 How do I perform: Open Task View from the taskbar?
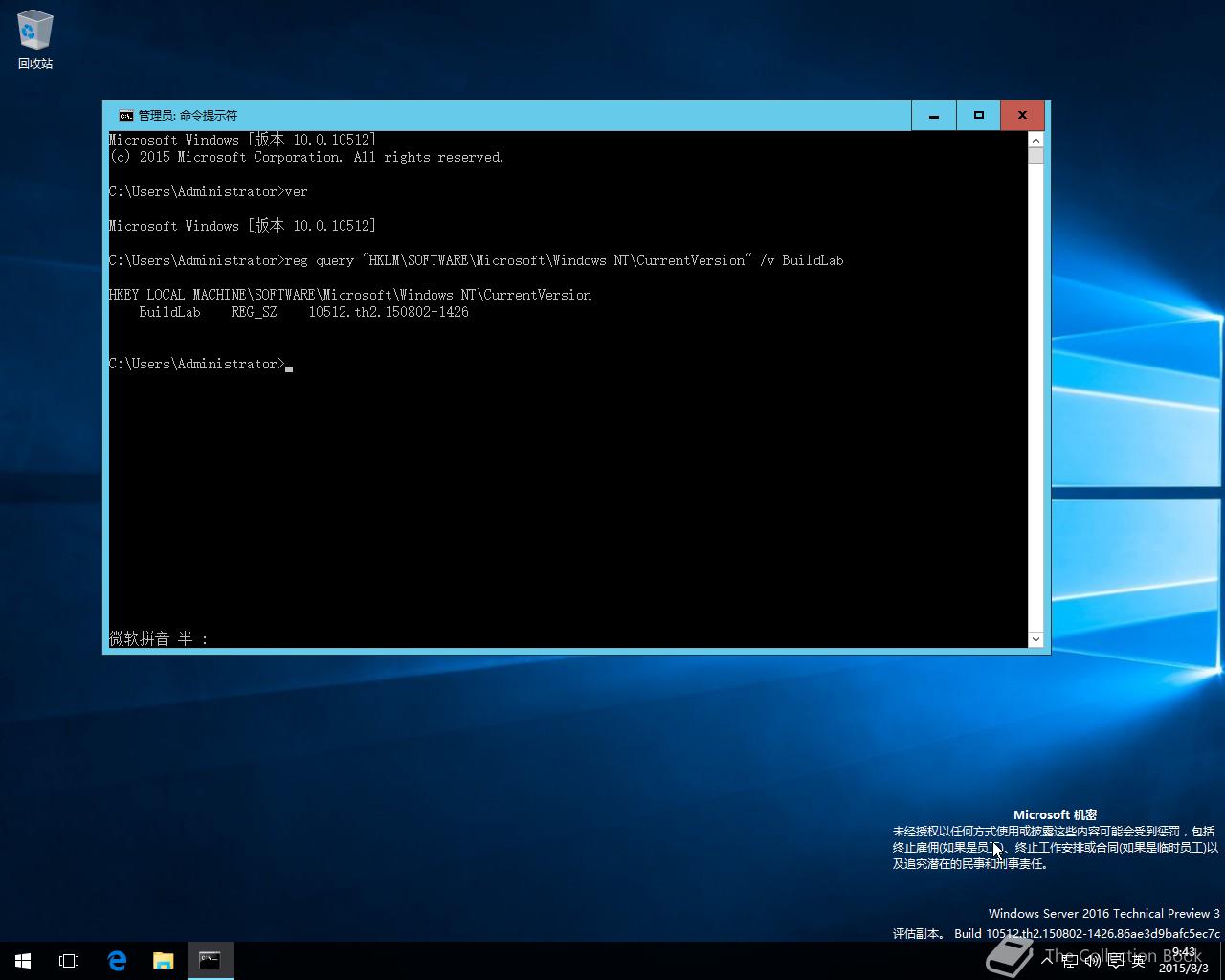click(69, 961)
